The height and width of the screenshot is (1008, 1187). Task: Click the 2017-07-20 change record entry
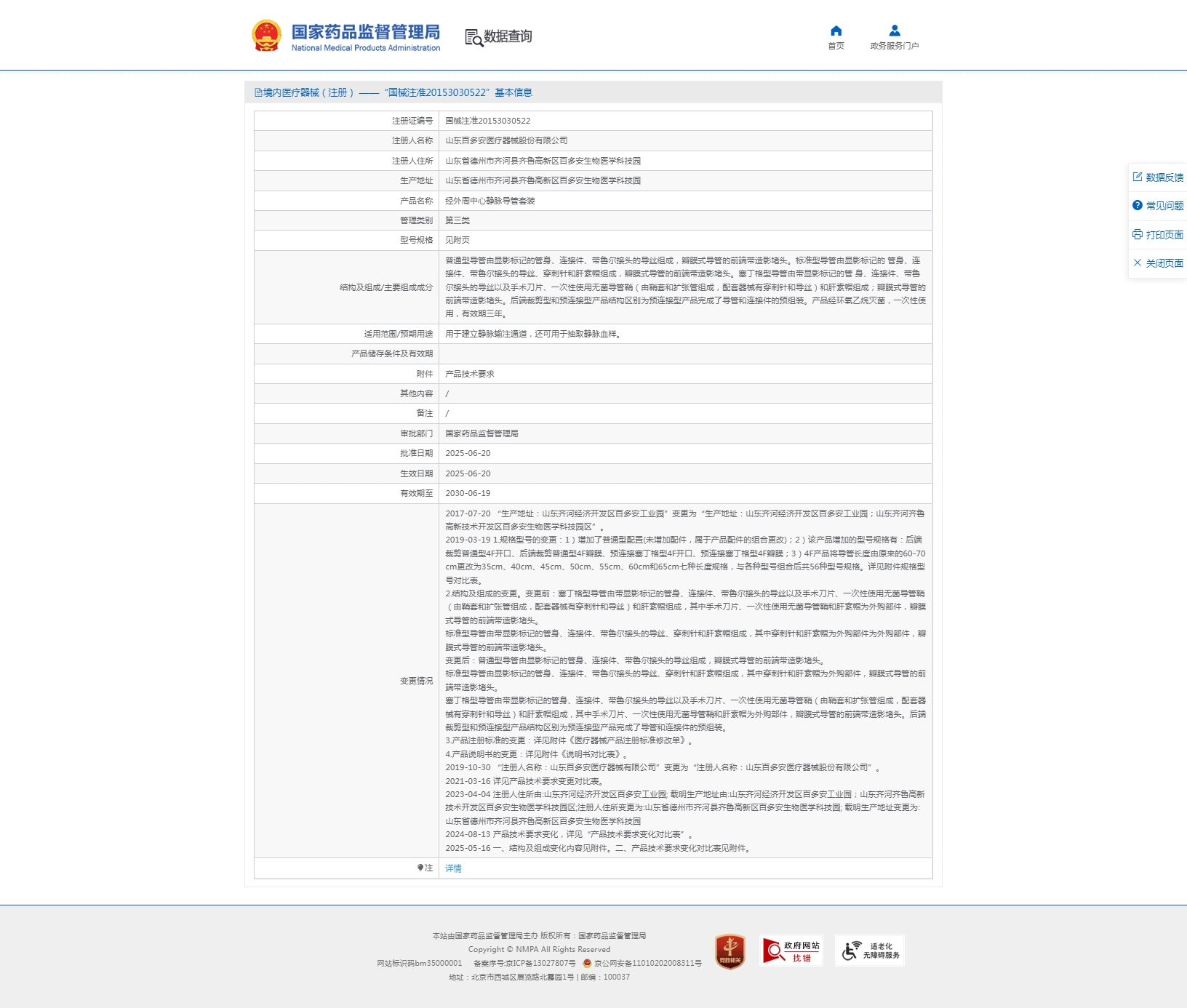[685, 520]
